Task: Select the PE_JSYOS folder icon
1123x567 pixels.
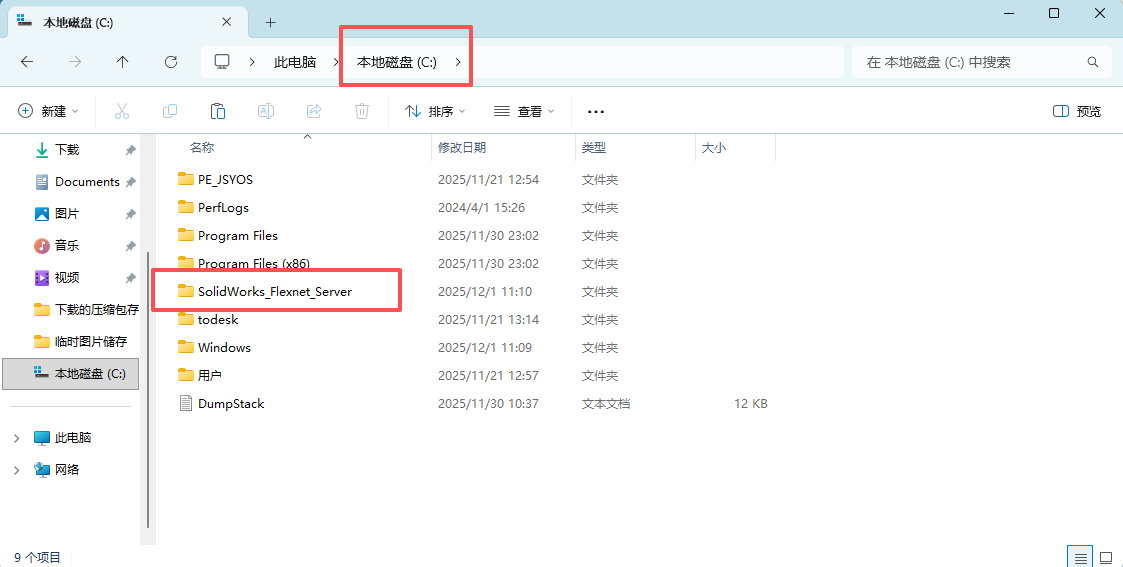Action: coord(186,179)
